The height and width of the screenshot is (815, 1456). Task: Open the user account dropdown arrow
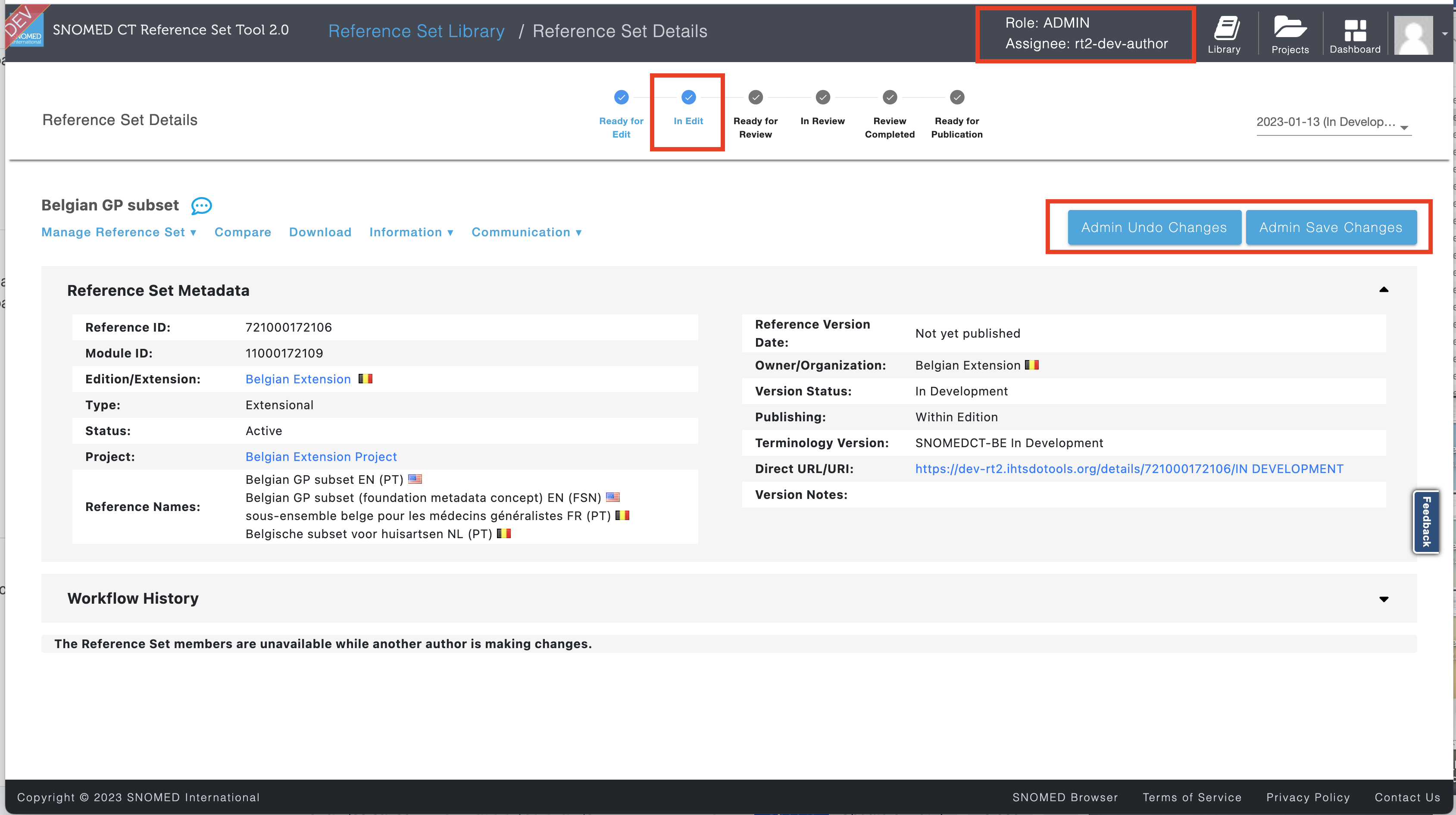pos(1445,34)
